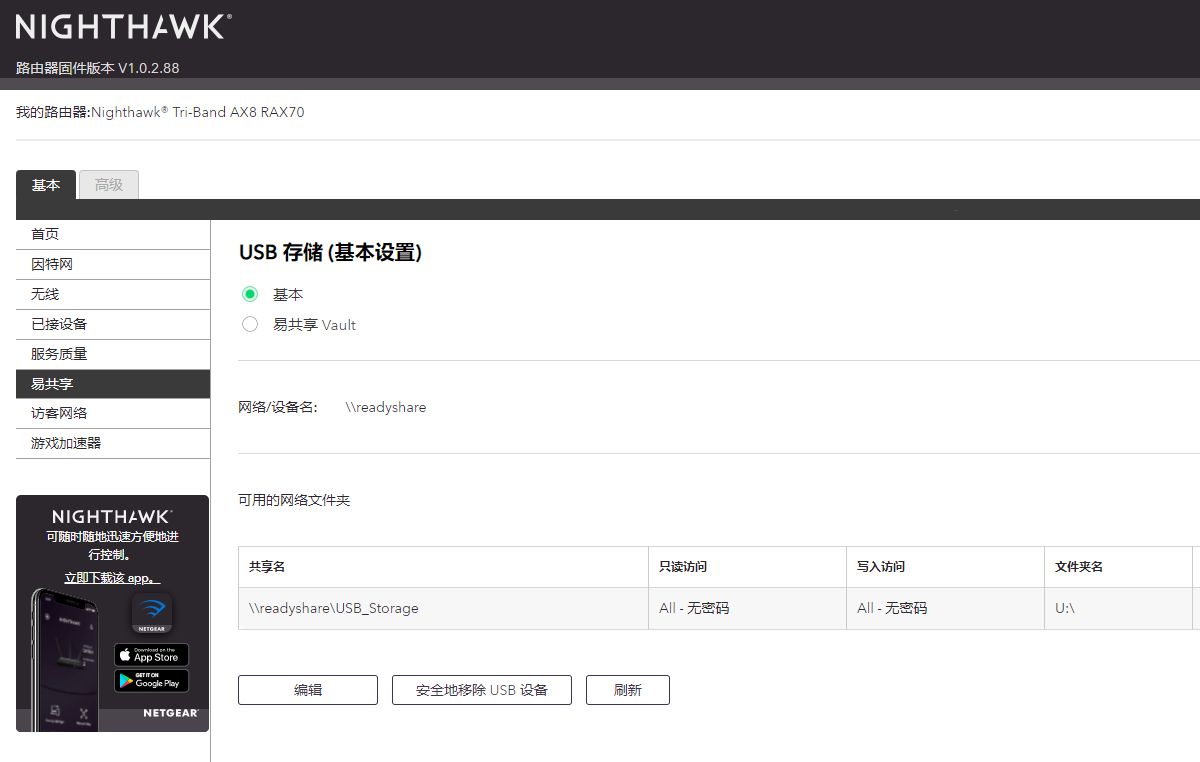The width and height of the screenshot is (1200, 762).
Task: Open the Google Play download badge
Action: coord(151,681)
